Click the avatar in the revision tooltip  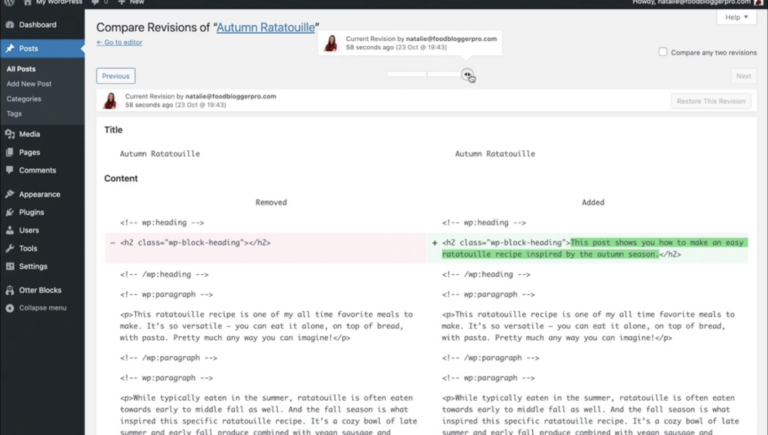(331, 43)
